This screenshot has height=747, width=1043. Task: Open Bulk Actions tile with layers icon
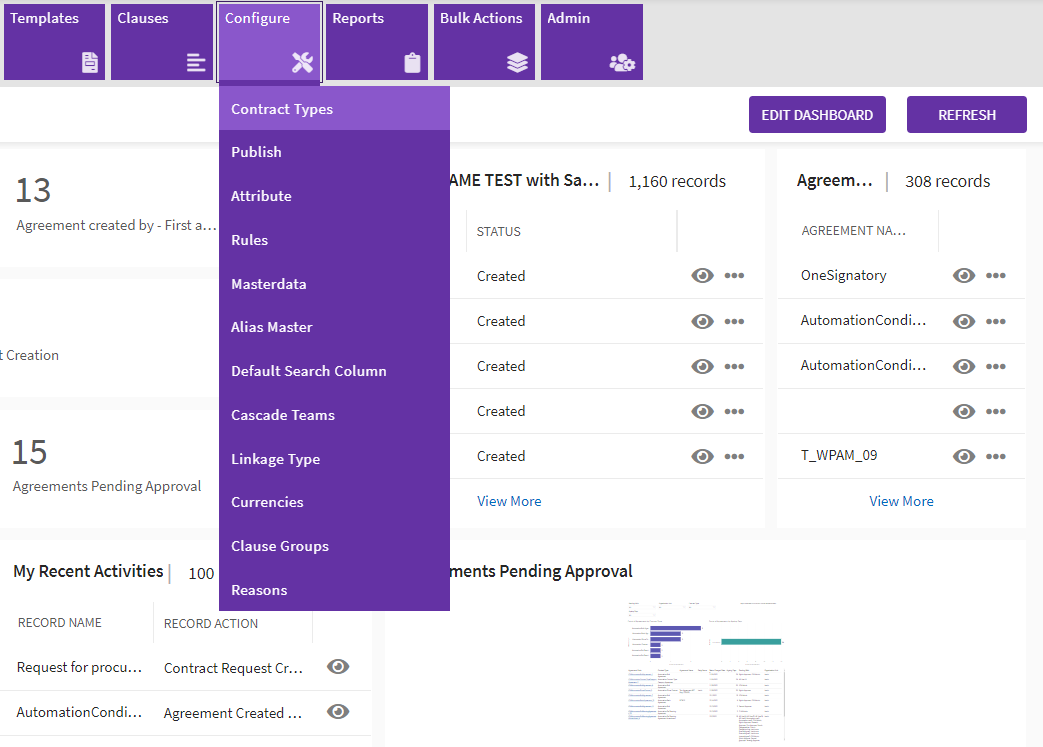pyautogui.click(x=484, y=42)
